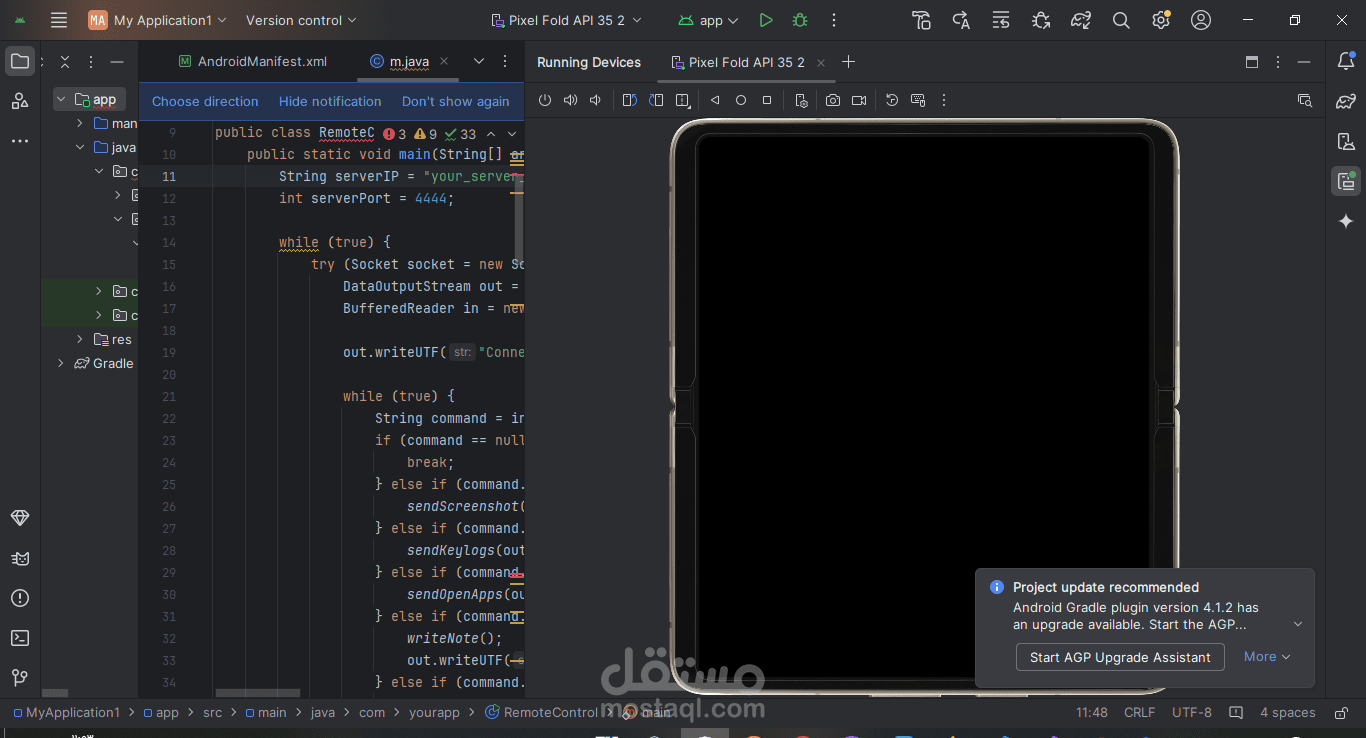
Task: Click the RemoteControl breadcrumb
Action: pyautogui.click(x=541, y=713)
